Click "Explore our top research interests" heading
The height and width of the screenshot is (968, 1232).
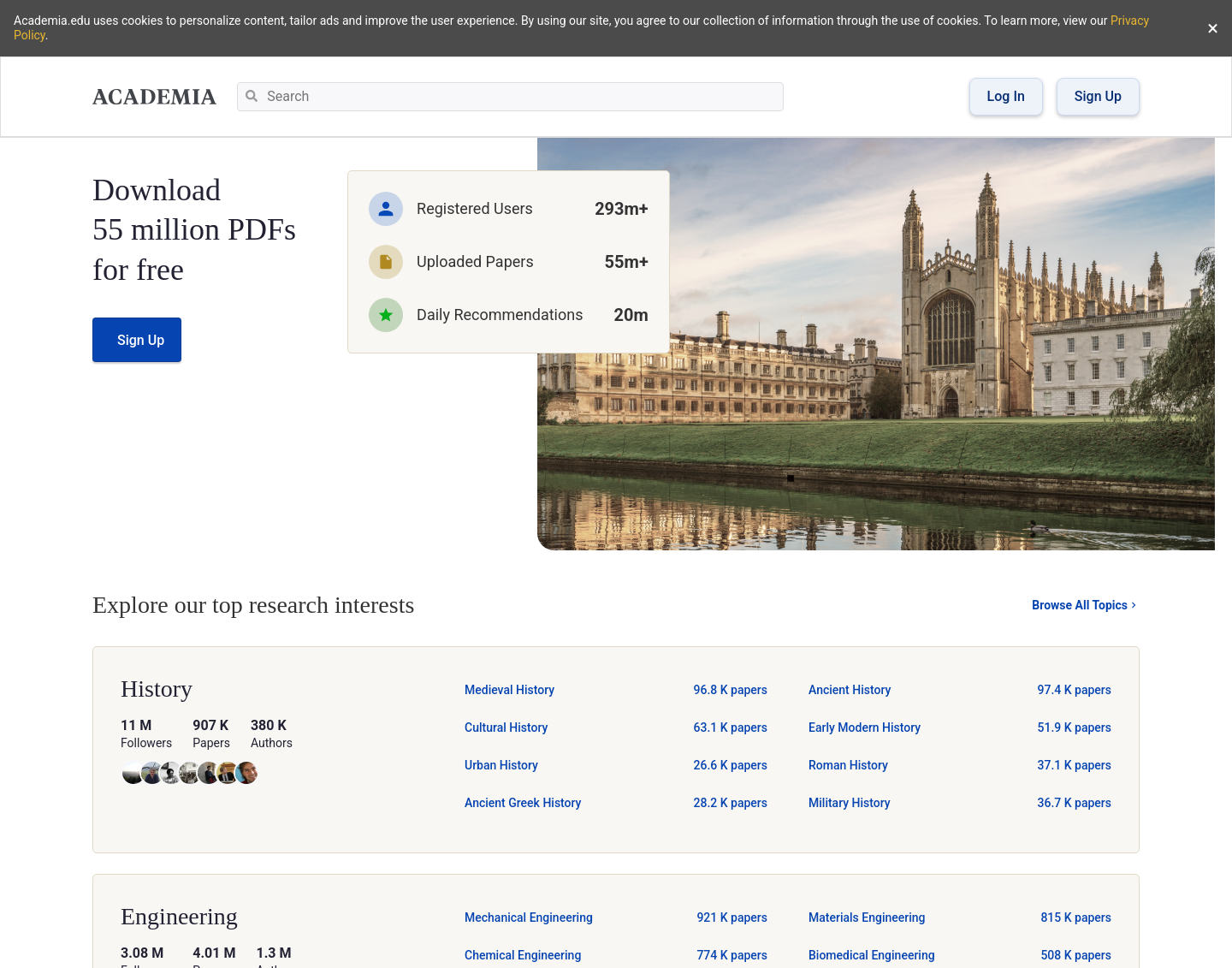click(253, 605)
